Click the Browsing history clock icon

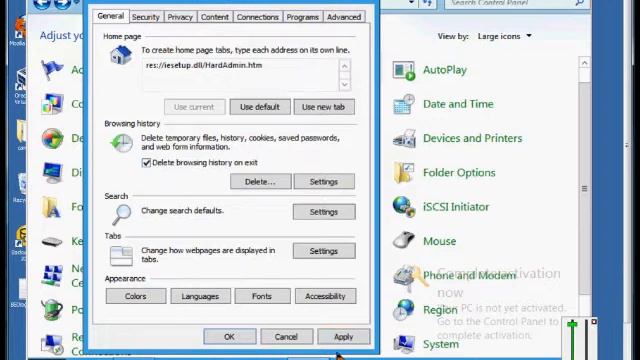[121, 143]
